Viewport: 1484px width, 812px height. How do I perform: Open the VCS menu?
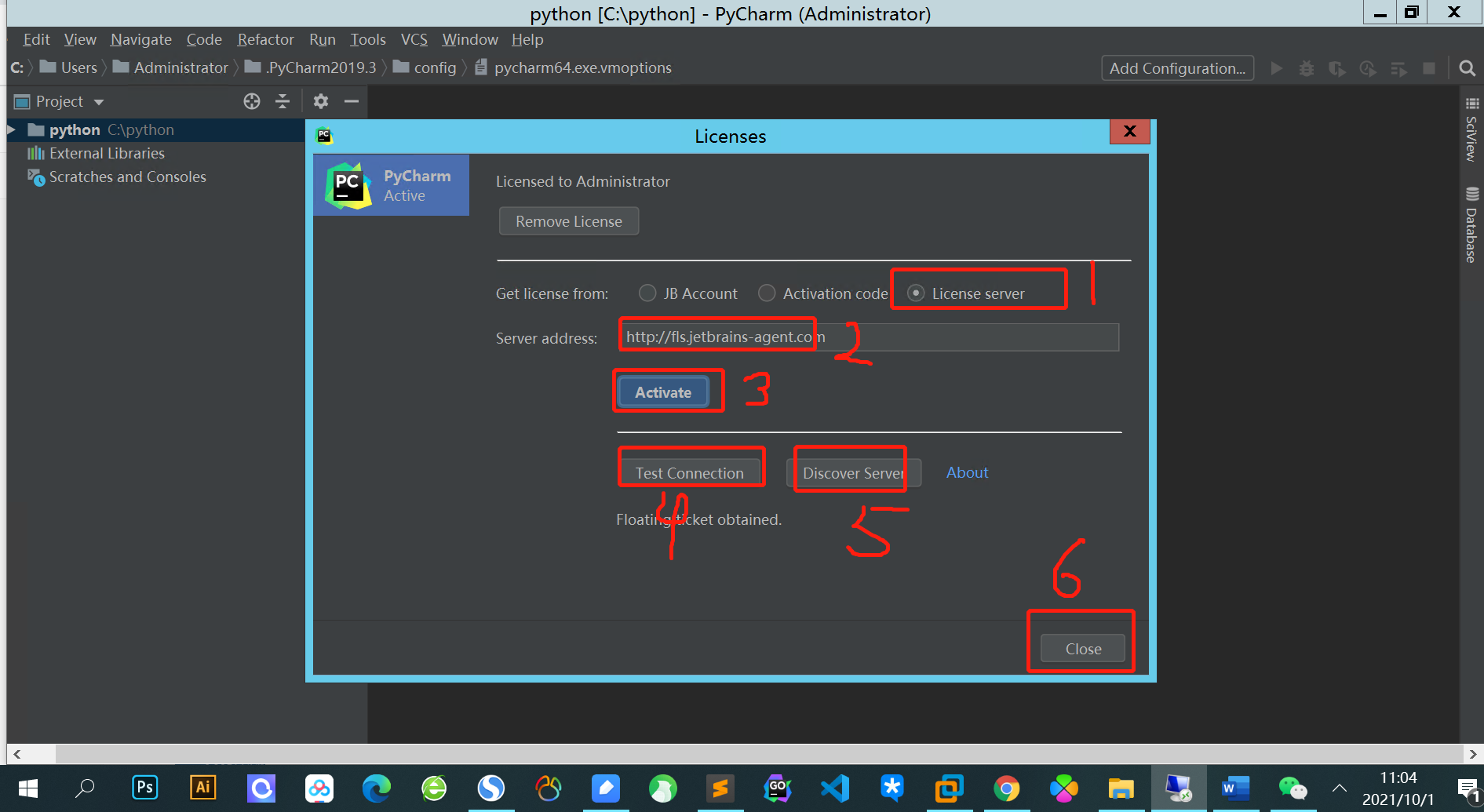click(414, 39)
